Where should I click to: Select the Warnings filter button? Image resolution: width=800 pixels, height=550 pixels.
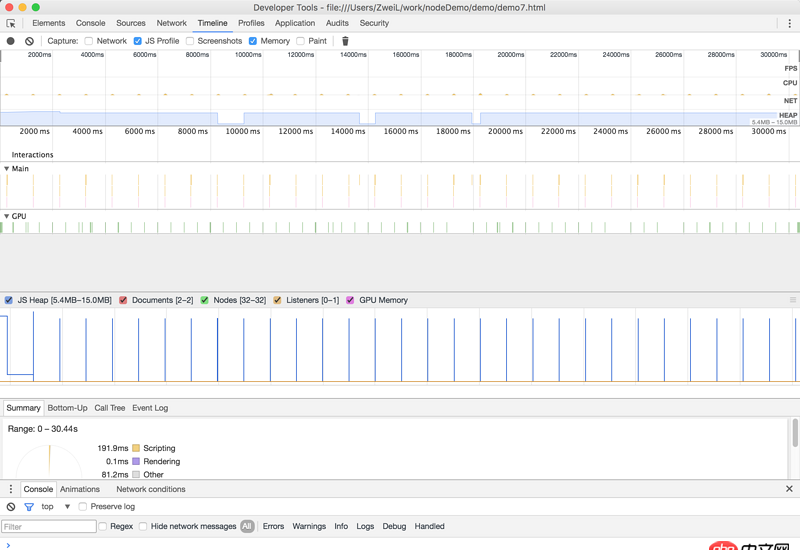309,526
